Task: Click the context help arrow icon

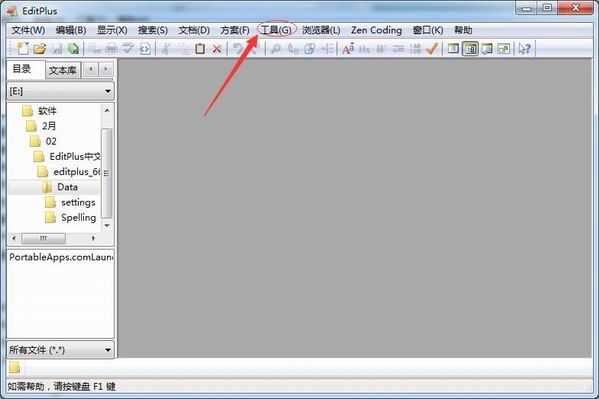Action: tap(525, 49)
